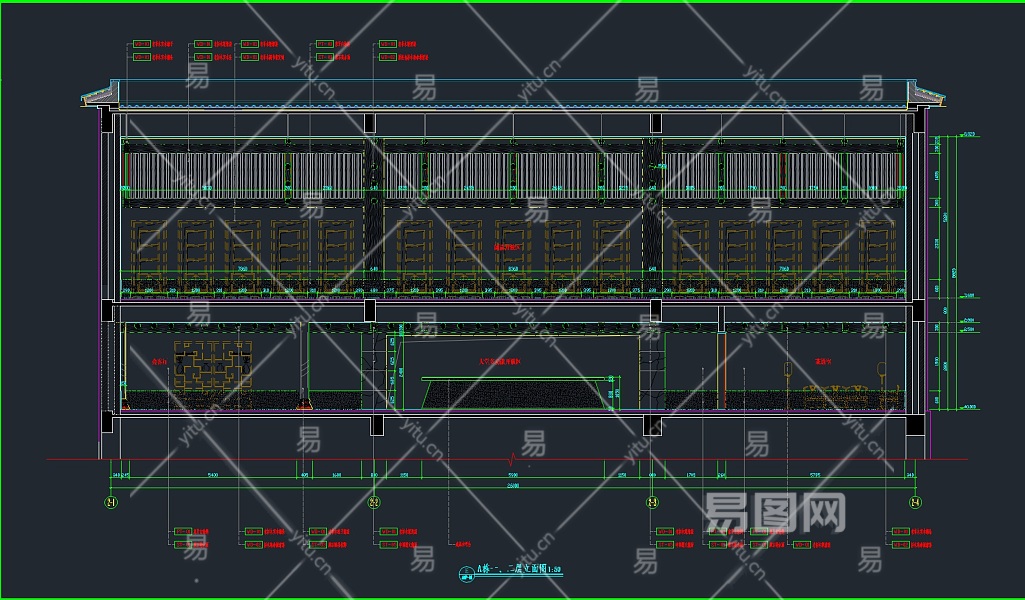Click the red lobby label above long table
The height and width of the screenshot is (600, 1025).
point(500,362)
